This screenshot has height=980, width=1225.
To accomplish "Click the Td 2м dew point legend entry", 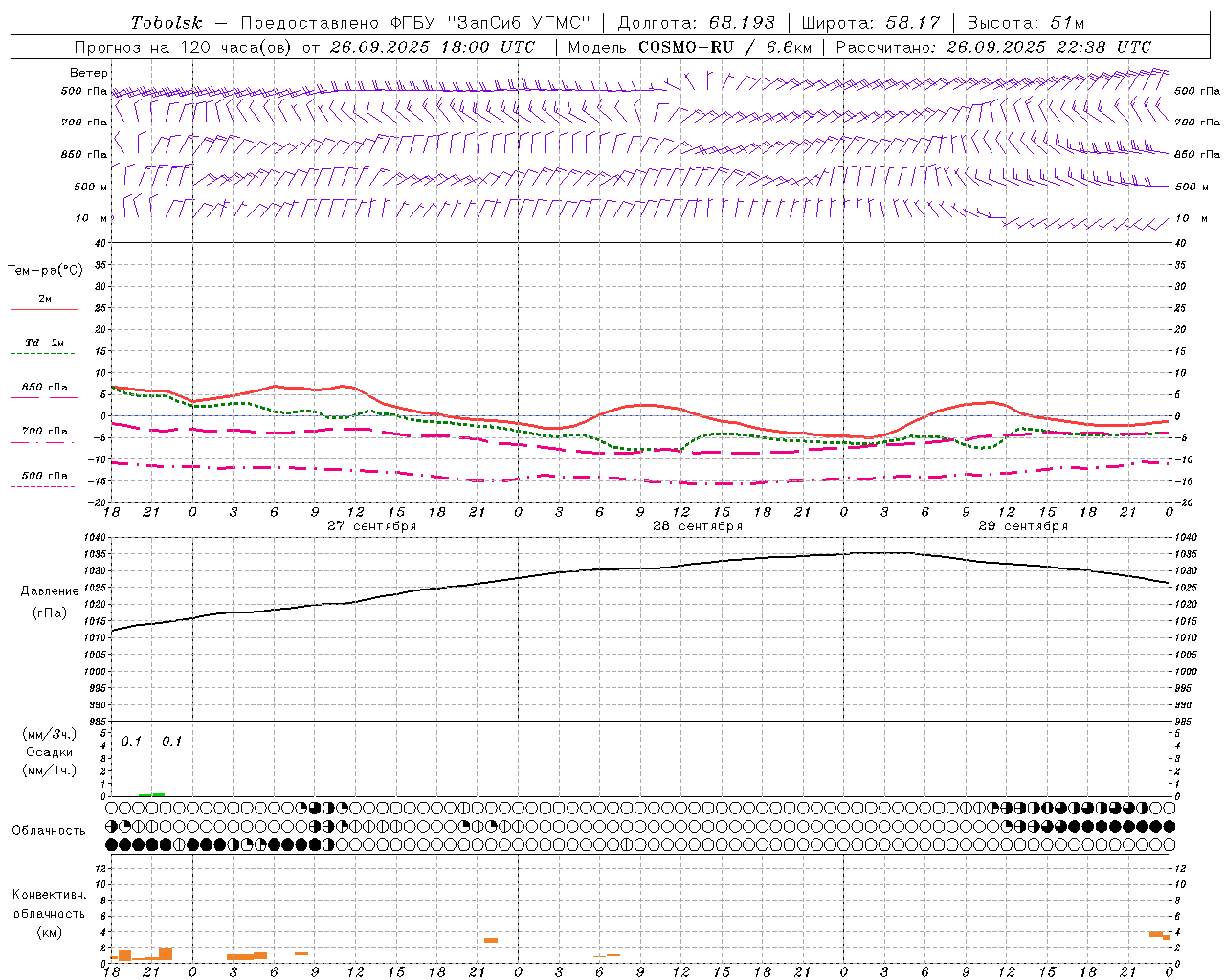I will (x=44, y=343).
